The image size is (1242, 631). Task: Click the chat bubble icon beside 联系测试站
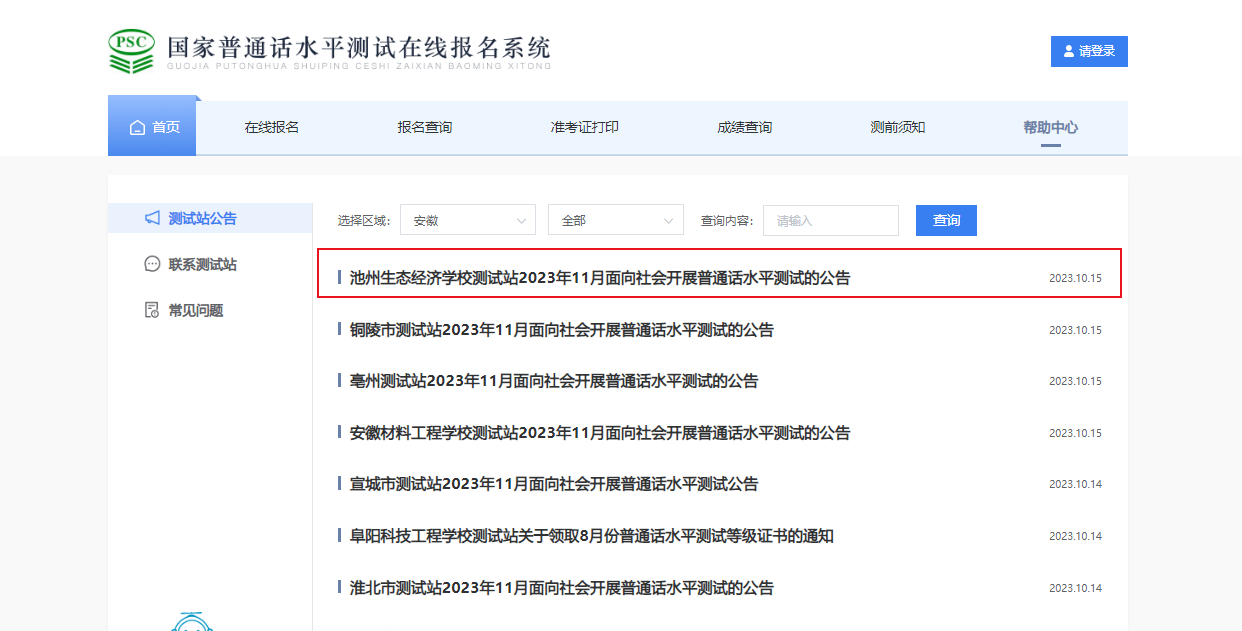(x=152, y=264)
